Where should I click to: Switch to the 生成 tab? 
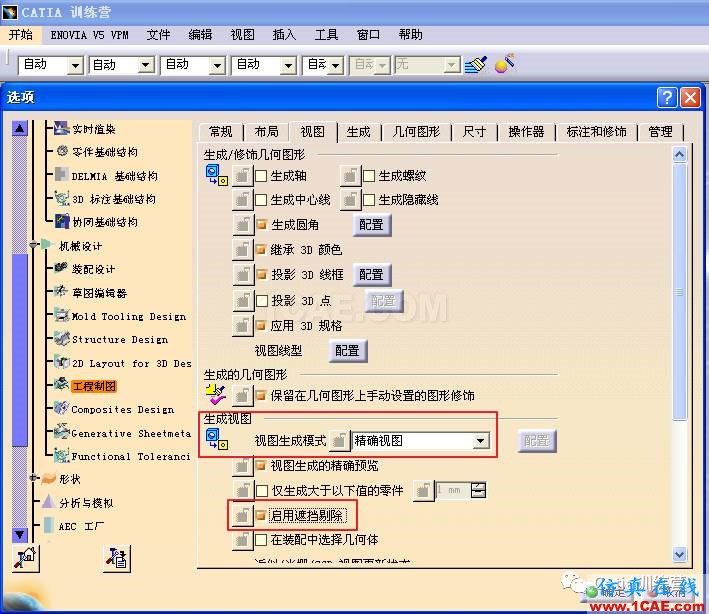pos(359,132)
